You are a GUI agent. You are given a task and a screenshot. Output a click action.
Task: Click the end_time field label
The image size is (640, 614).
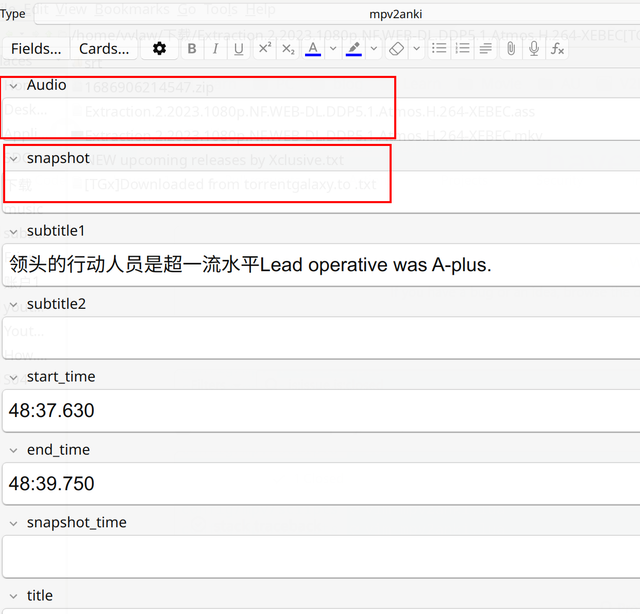point(58,450)
